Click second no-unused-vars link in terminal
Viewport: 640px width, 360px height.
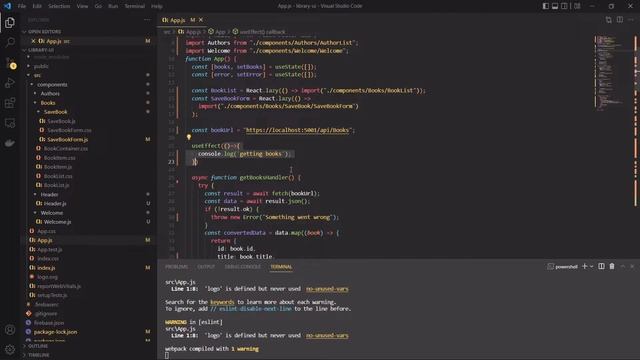(x=327, y=336)
